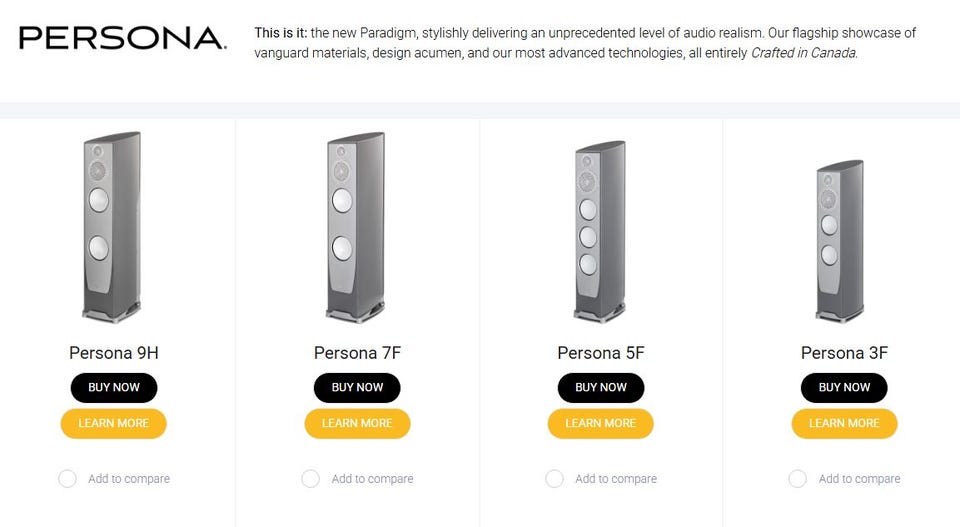Screen dimensions: 960x527
Task: Open the Persona 5F speaker image
Action: tap(600, 232)
